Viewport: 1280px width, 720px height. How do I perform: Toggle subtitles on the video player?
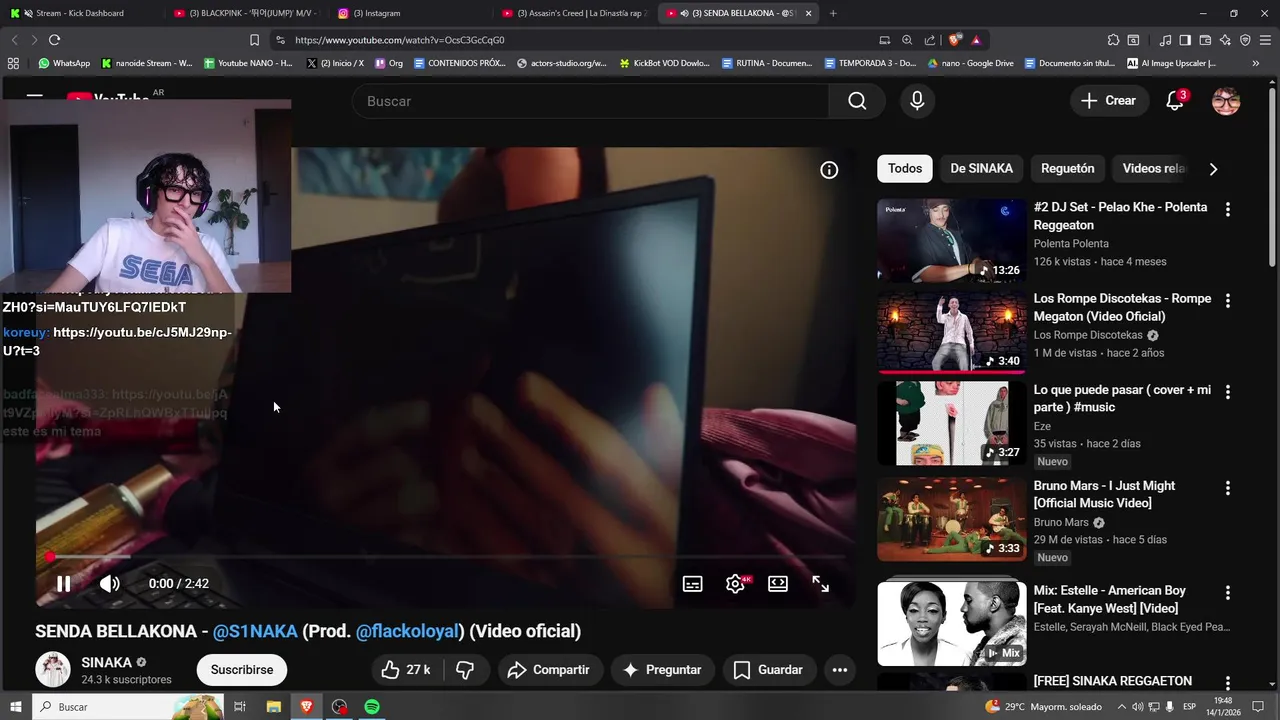(x=692, y=584)
